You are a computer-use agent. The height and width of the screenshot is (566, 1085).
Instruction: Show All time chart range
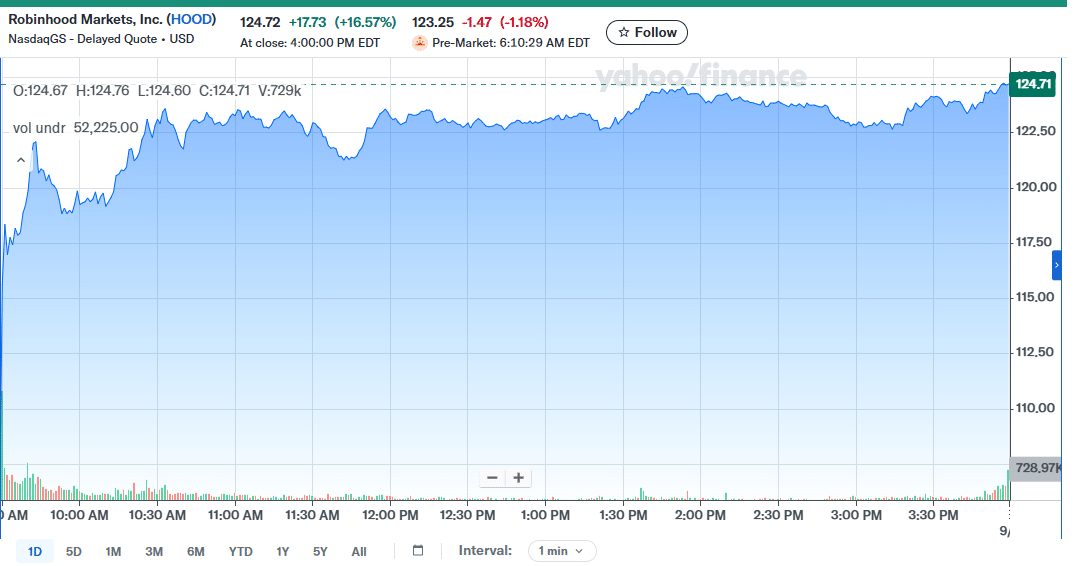(x=358, y=552)
